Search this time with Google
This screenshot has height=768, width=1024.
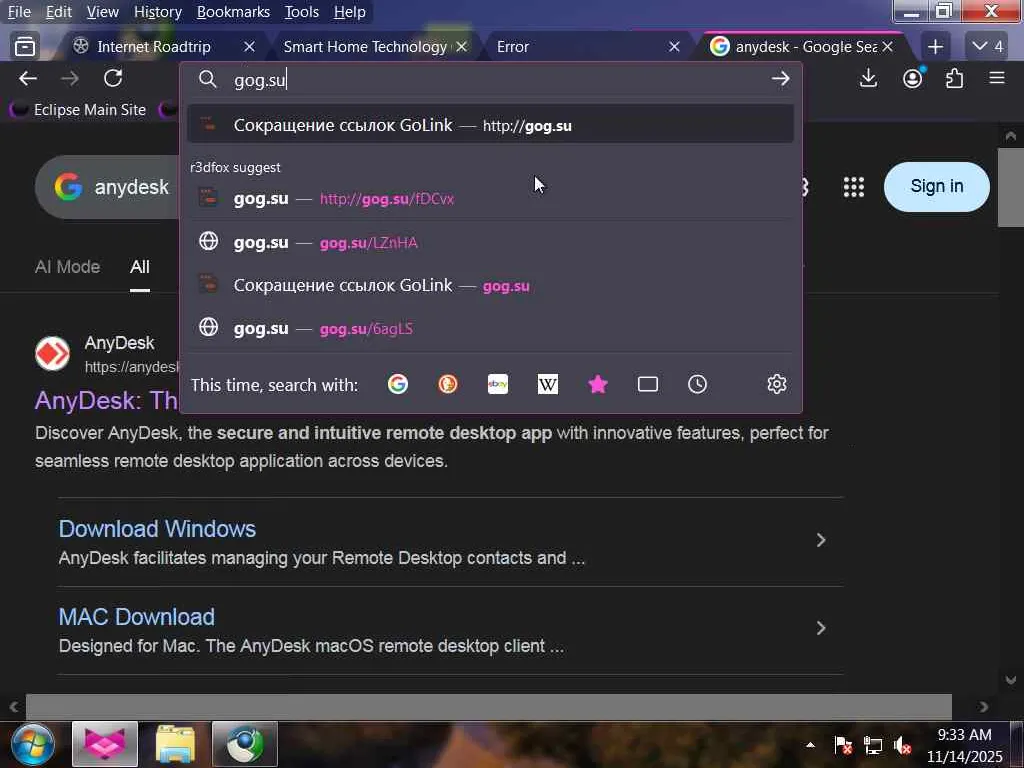pos(398,384)
